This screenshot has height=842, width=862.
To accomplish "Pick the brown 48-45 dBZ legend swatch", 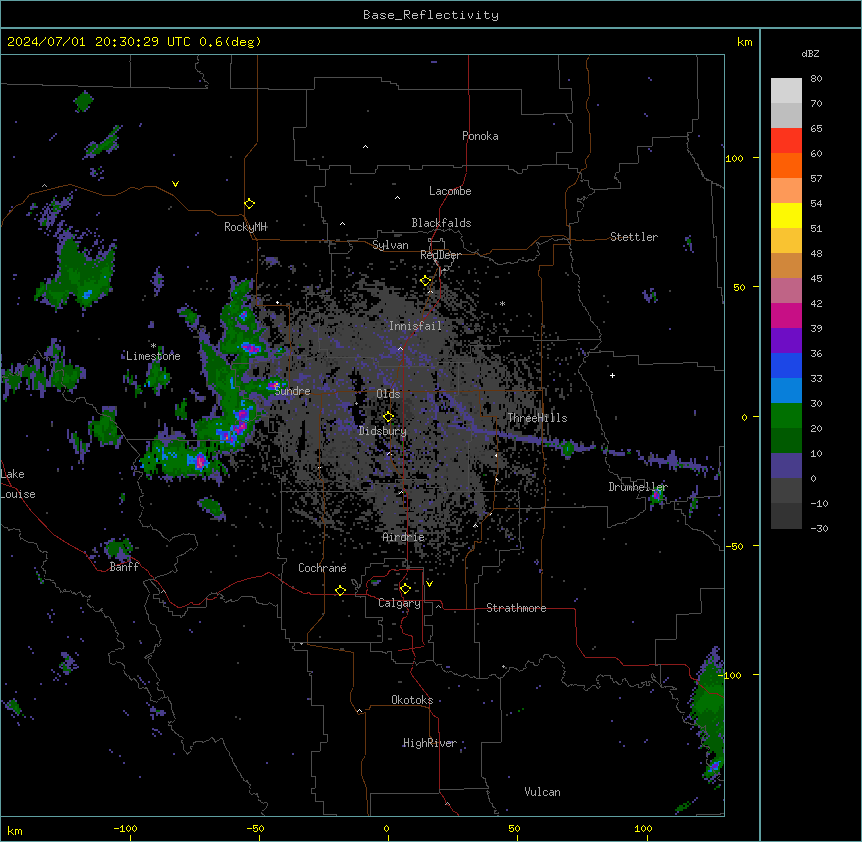I will pyautogui.click(x=786, y=265).
